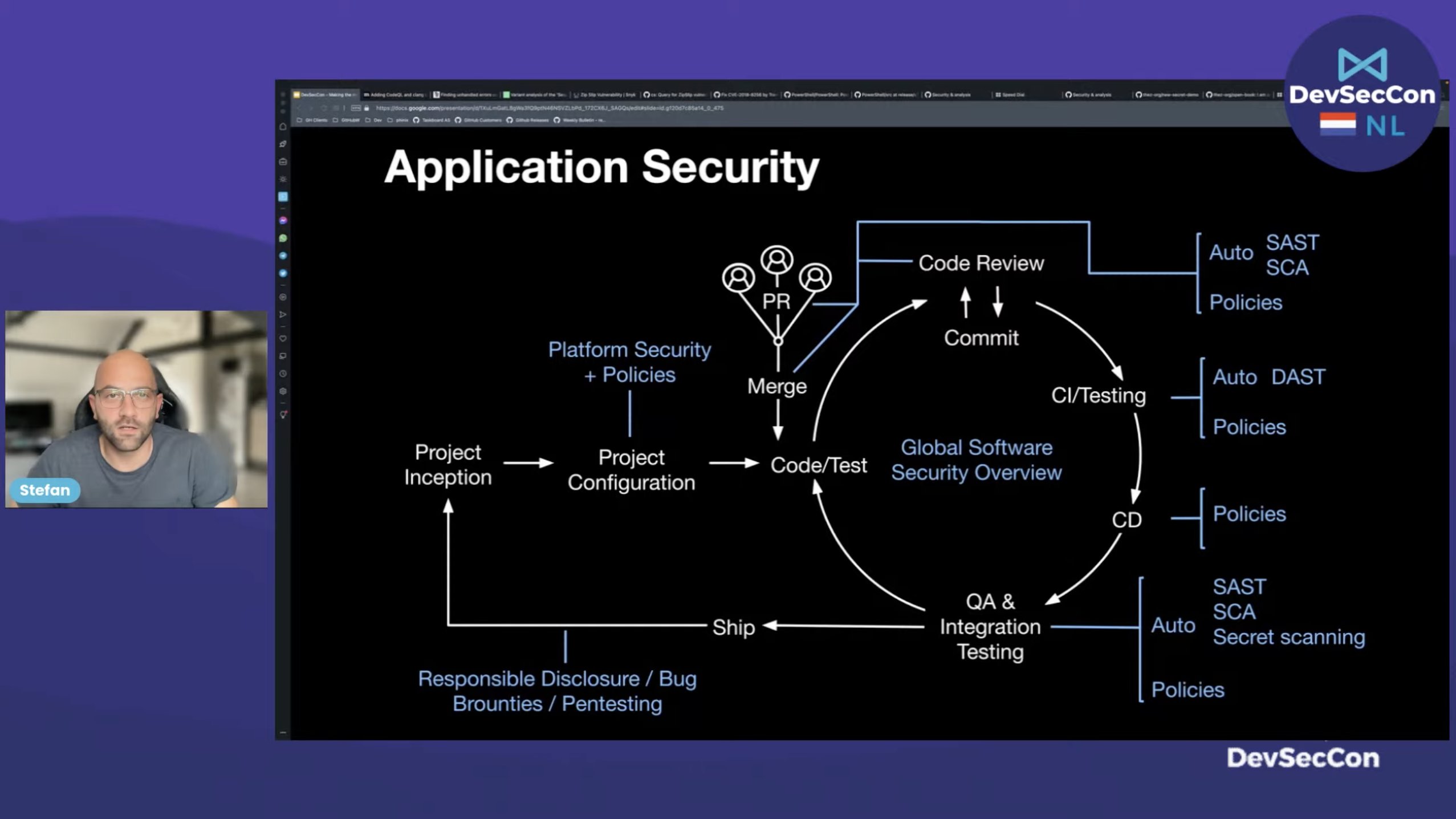The width and height of the screenshot is (1456, 819).
Task: Open Twitter in the browser sidebar
Action: [x=283, y=273]
